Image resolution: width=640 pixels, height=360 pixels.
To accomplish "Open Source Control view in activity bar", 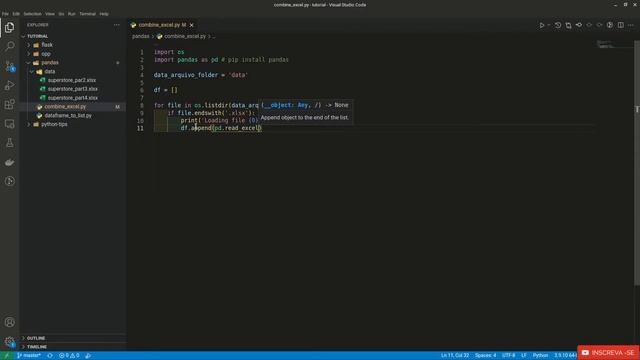I will pos(9,66).
